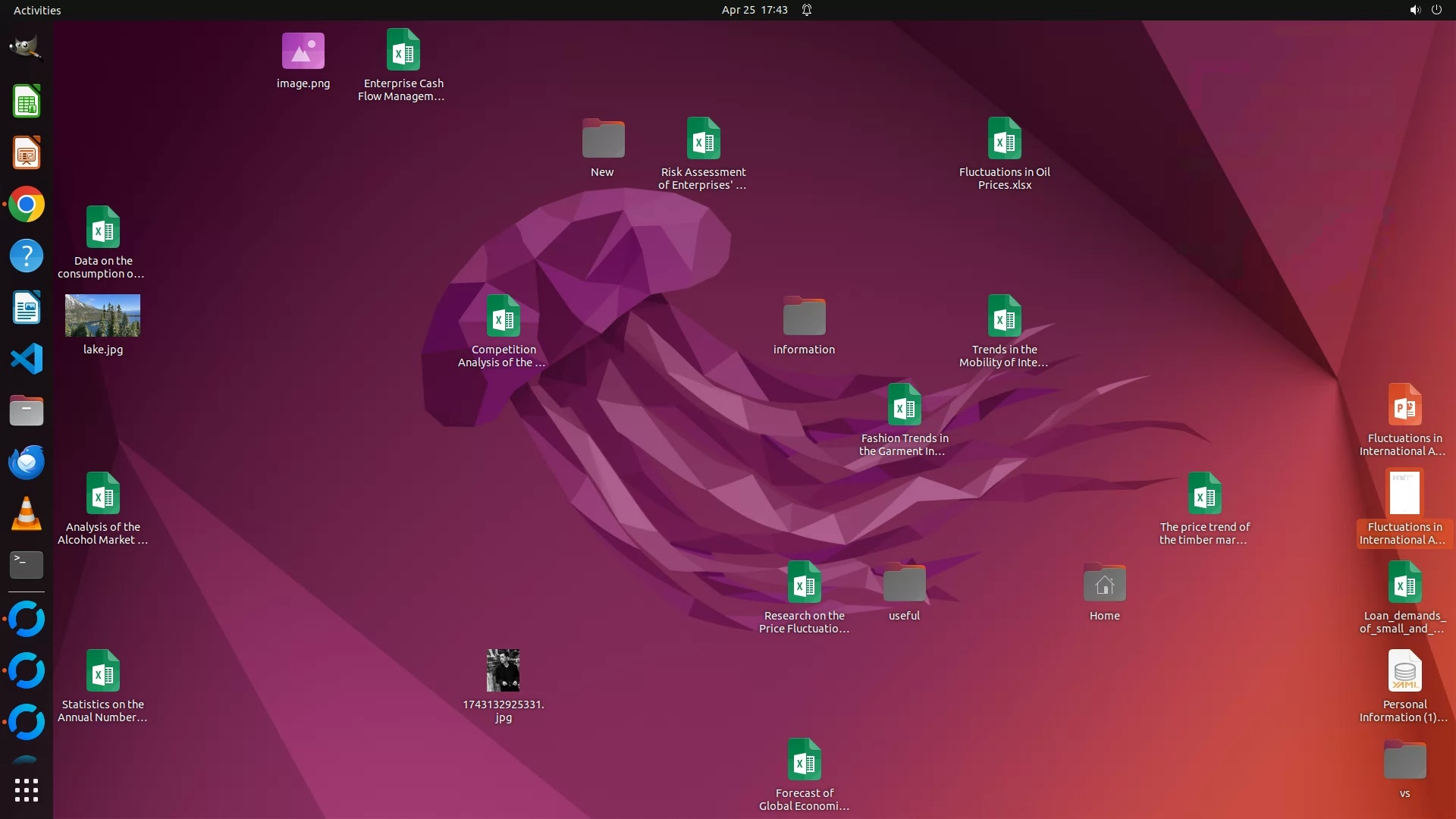Image resolution: width=1456 pixels, height=819 pixels.
Task: Open the clock and calendar menu
Action: pyautogui.click(x=754, y=10)
